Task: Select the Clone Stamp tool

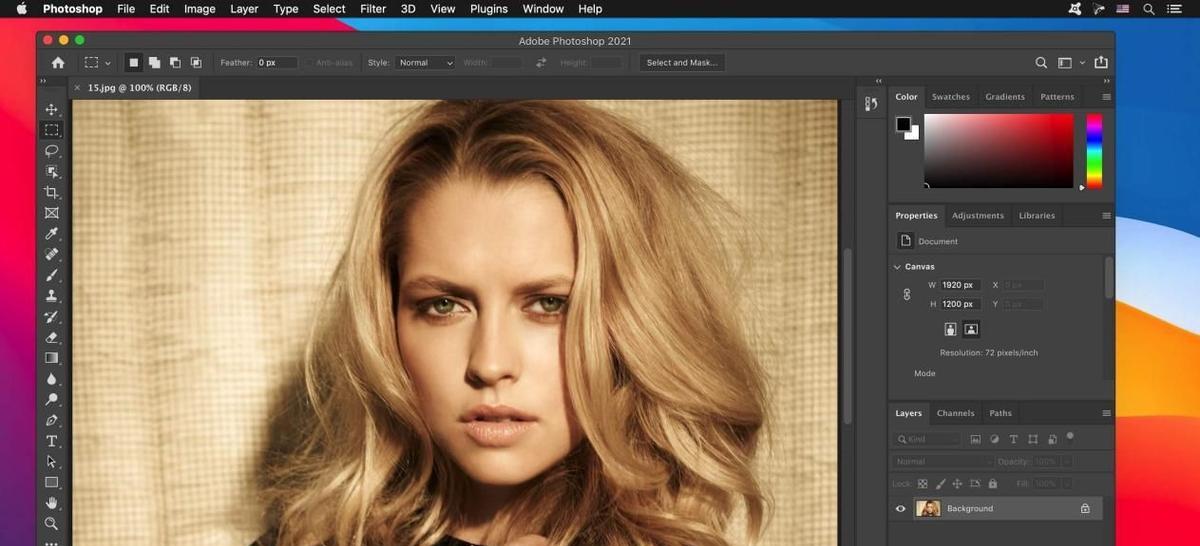Action: click(x=52, y=296)
